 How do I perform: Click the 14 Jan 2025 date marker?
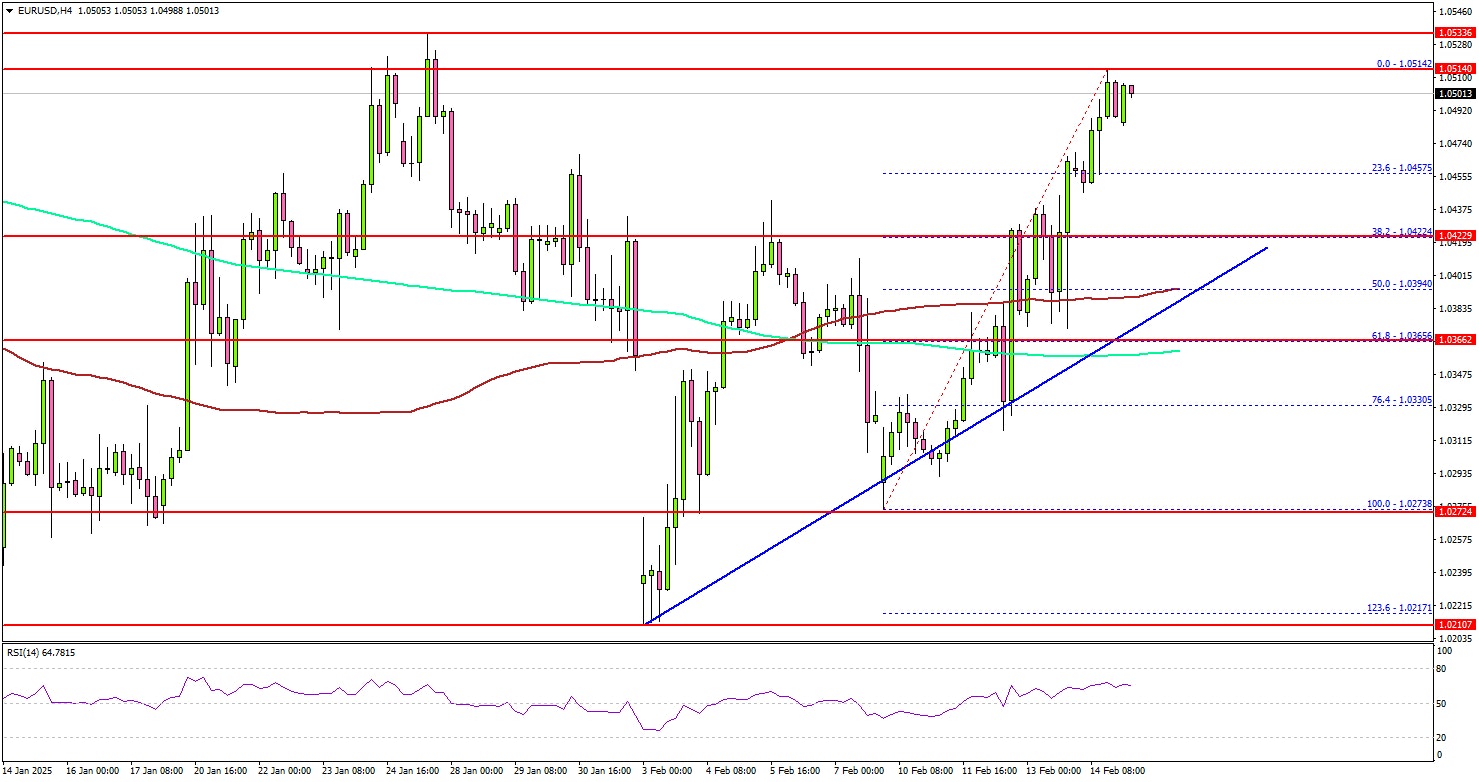tap(28, 771)
